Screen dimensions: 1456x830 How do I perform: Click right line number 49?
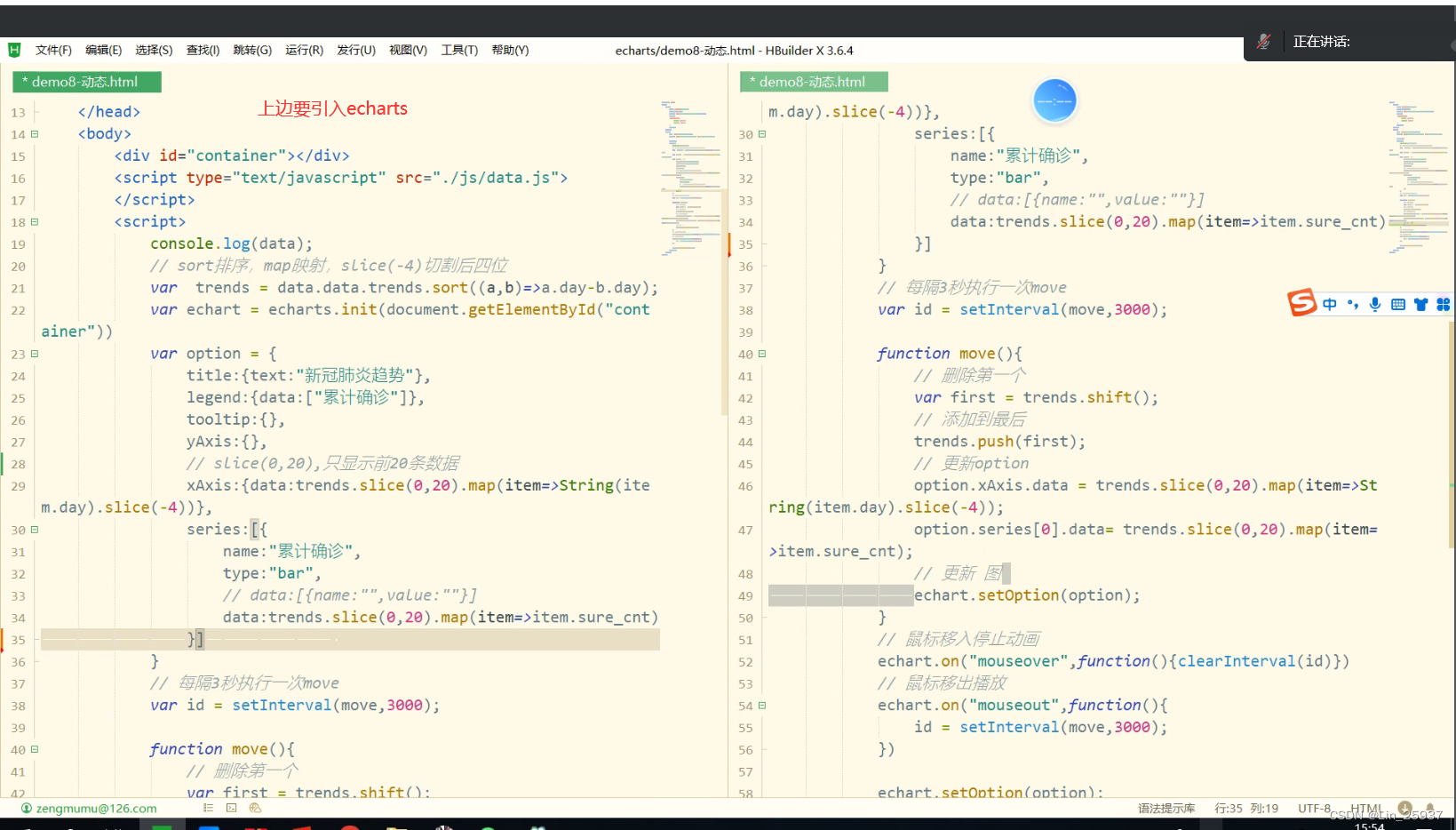click(x=745, y=596)
